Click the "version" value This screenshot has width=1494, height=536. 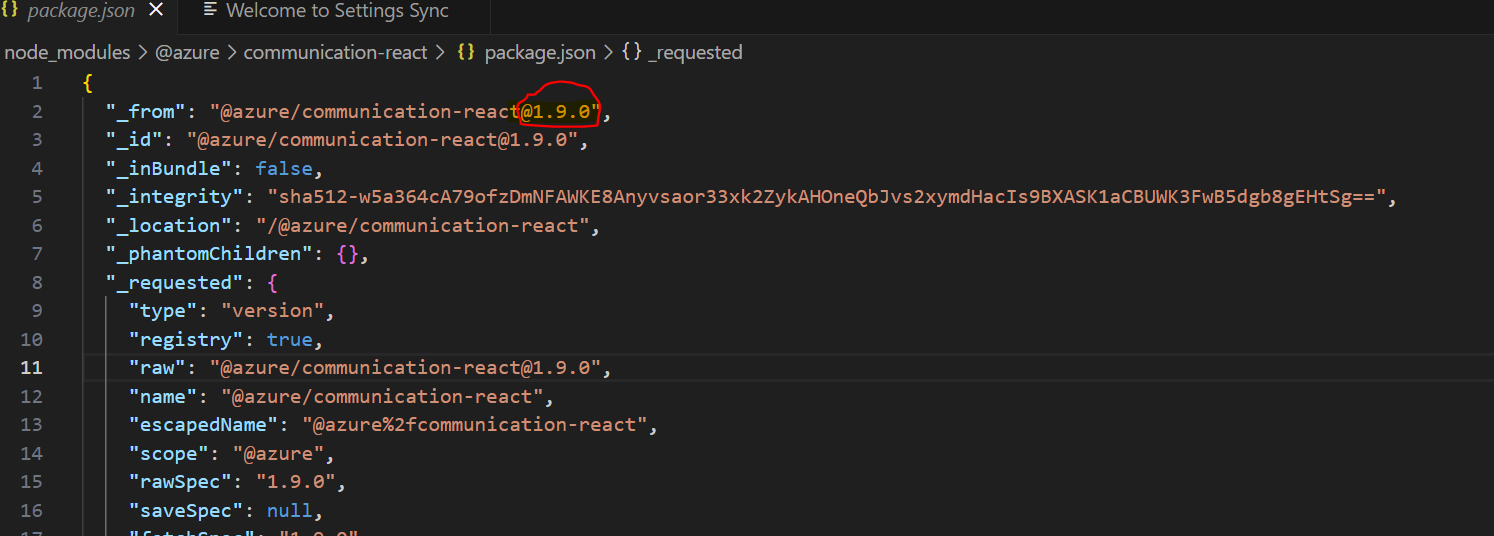tap(272, 310)
